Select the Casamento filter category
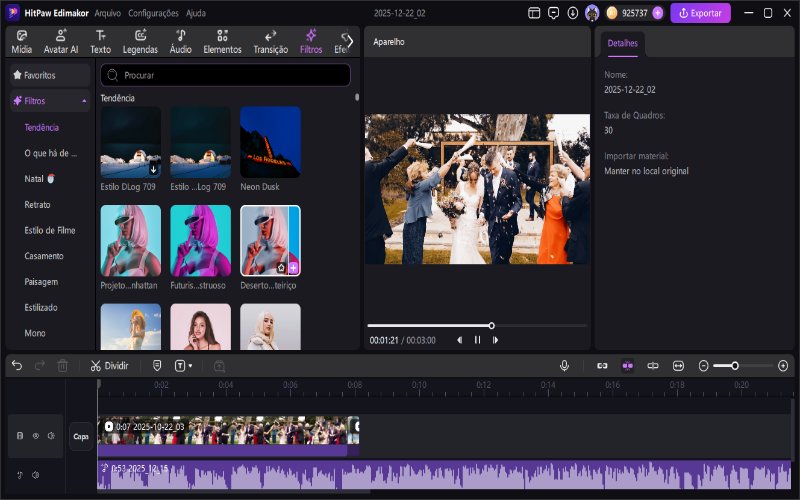The width and height of the screenshot is (800, 500). (44, 256)
